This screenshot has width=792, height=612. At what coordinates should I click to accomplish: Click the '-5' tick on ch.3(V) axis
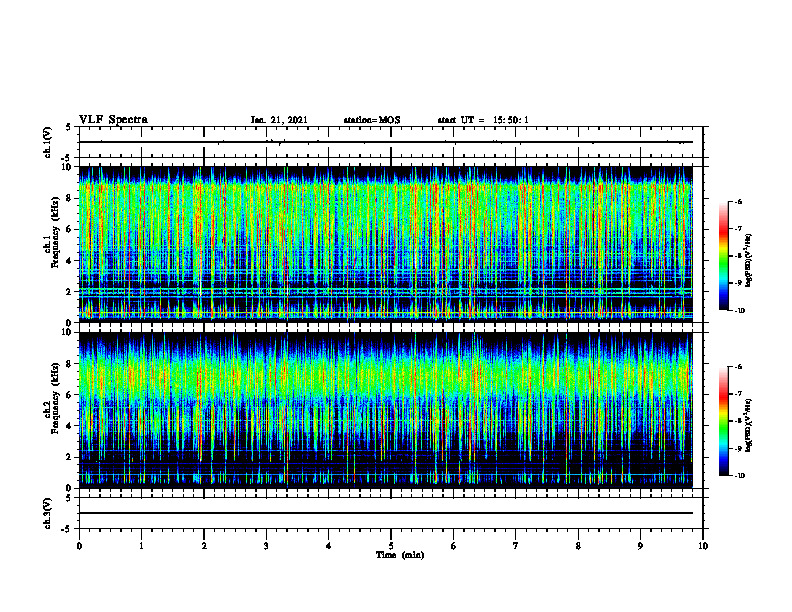point(67,529)
